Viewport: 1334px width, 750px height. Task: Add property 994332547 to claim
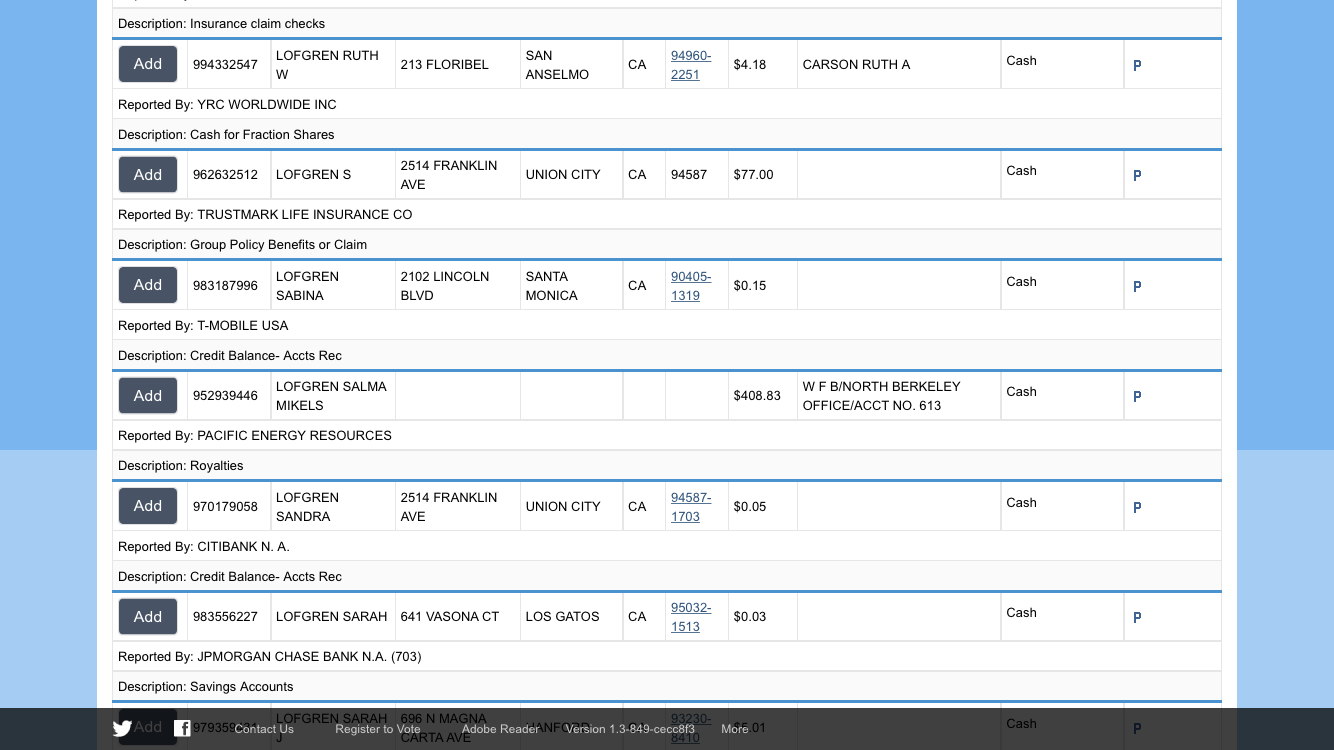click(148, 64)
